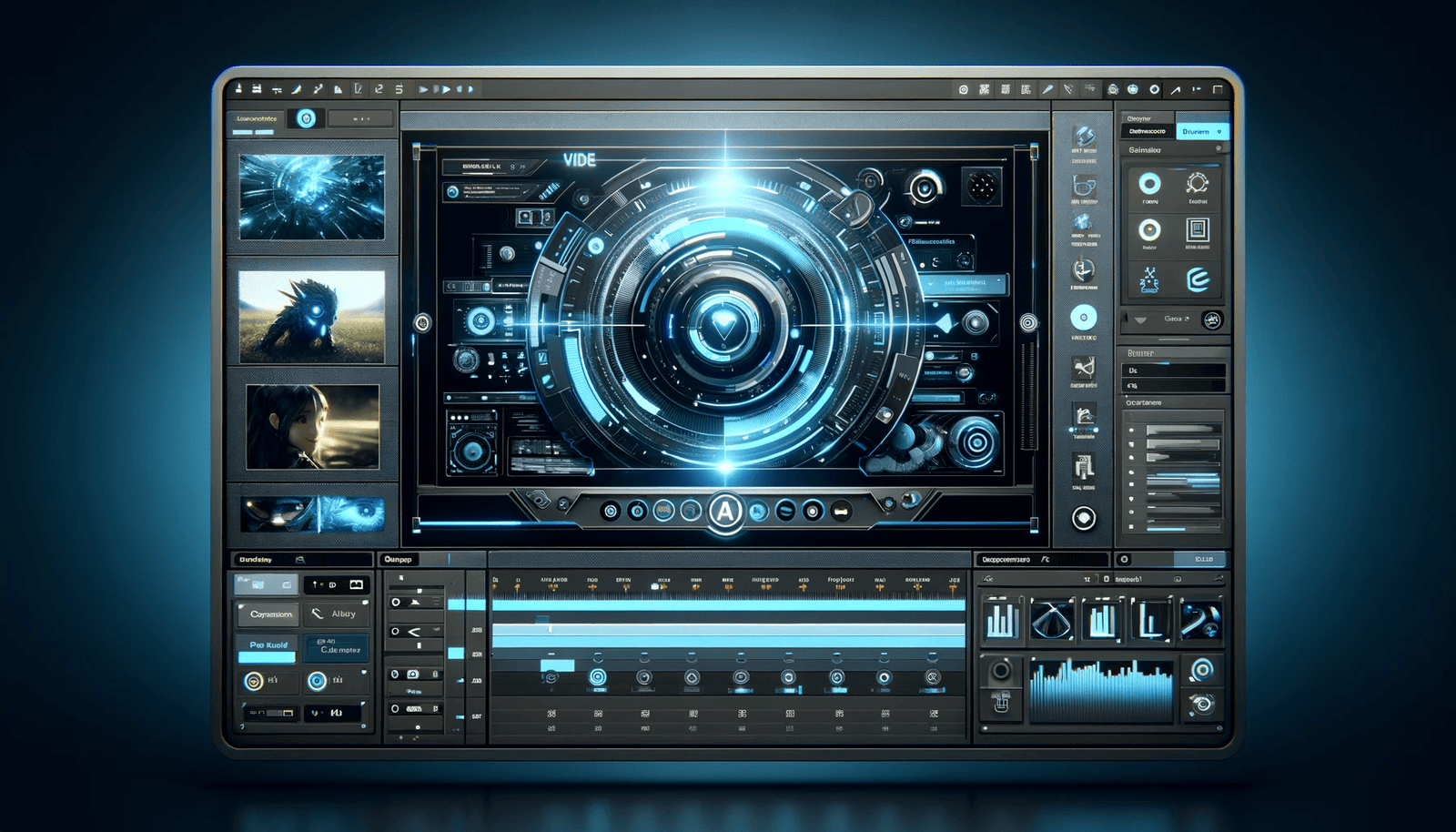Select the silver ring Rebtor icon
This screenshot has height=832, width=1456.
point(1150,230)
